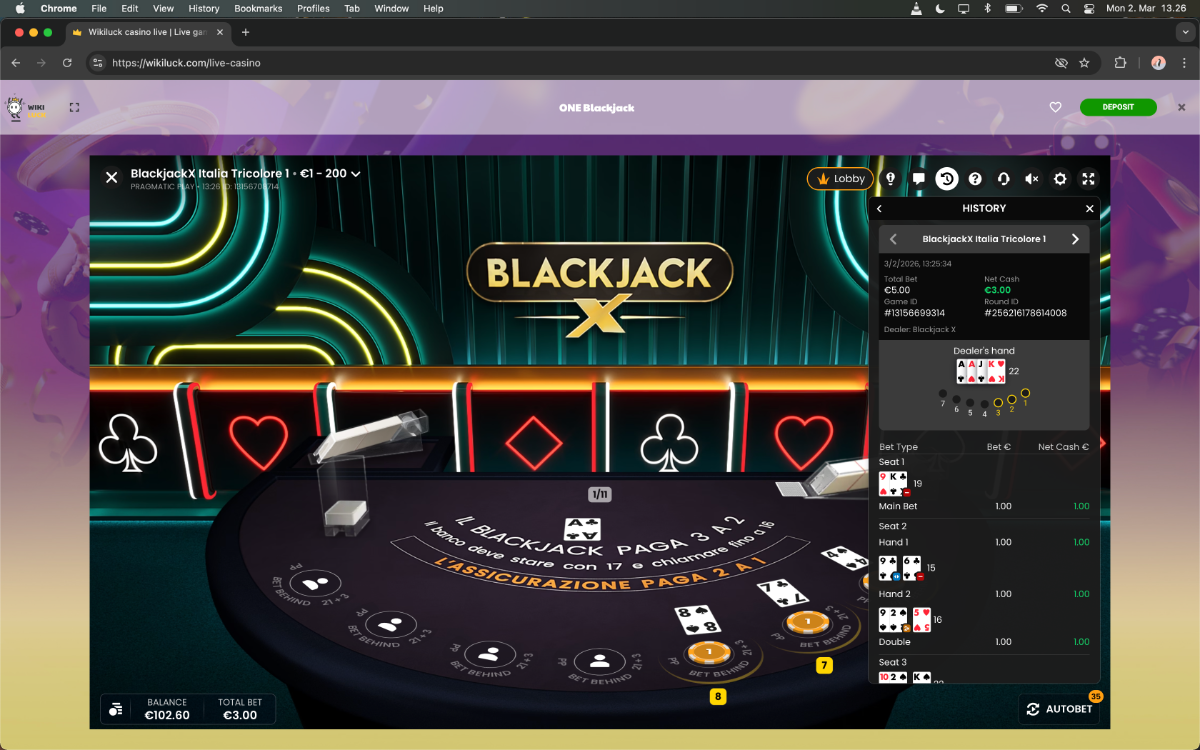Expand the BlackjackX Italia Tricolore table dropdown
1200x750 pixels.
pyautogui.click(x=355, y=174)
